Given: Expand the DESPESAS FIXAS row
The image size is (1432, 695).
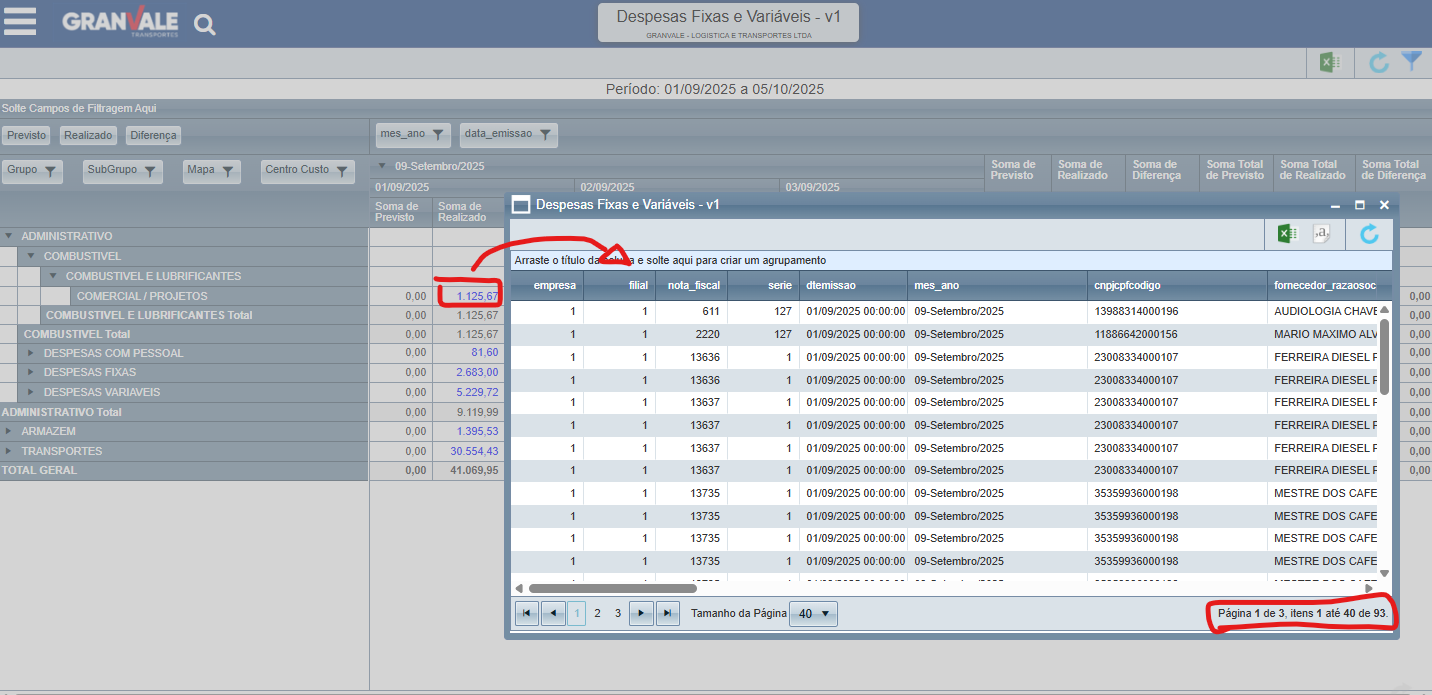Looking at the screenshot, I should coord(31,372).
